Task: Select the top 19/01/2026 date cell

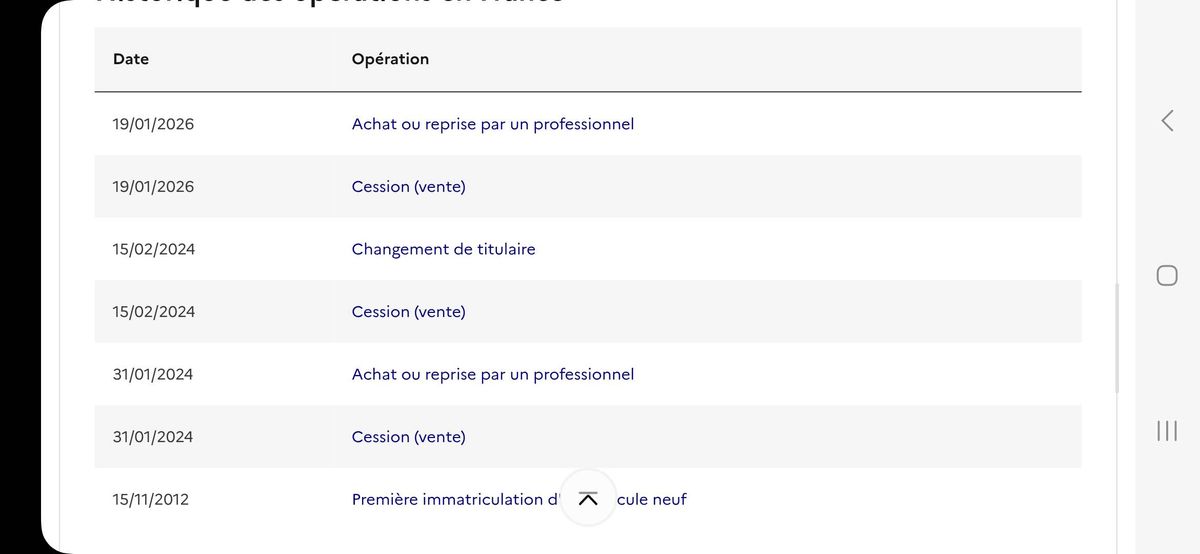Action: click(153, 124)
